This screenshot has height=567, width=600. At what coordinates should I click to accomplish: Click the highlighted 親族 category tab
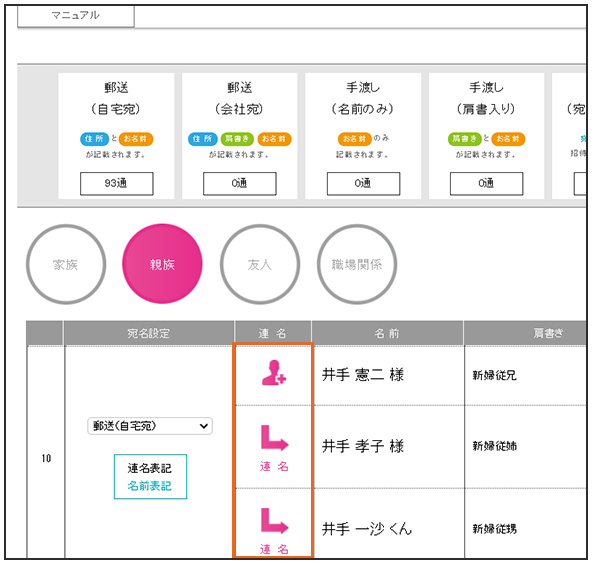162,265
